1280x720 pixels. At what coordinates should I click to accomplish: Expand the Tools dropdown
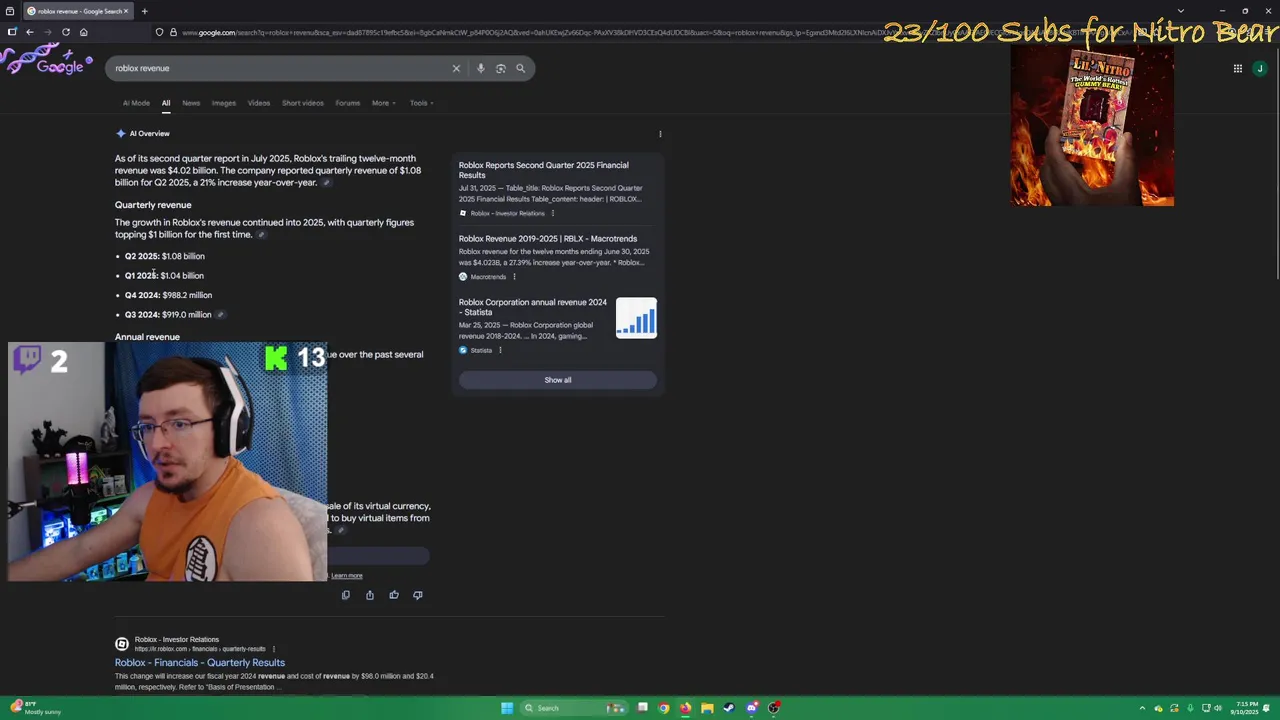[421, 103]
